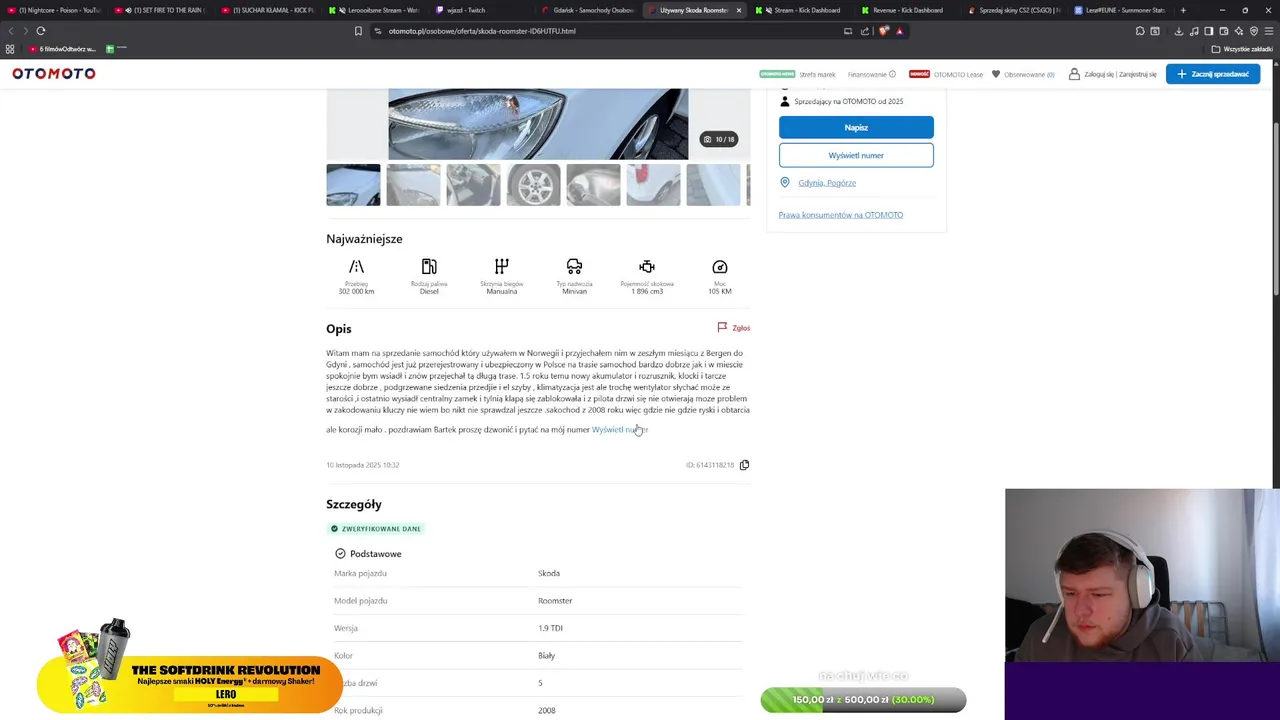The image size is (1280, 720).
Task: Open Prawa konsumentów na OTOMOTO link
Action: (x=841, y=215)
